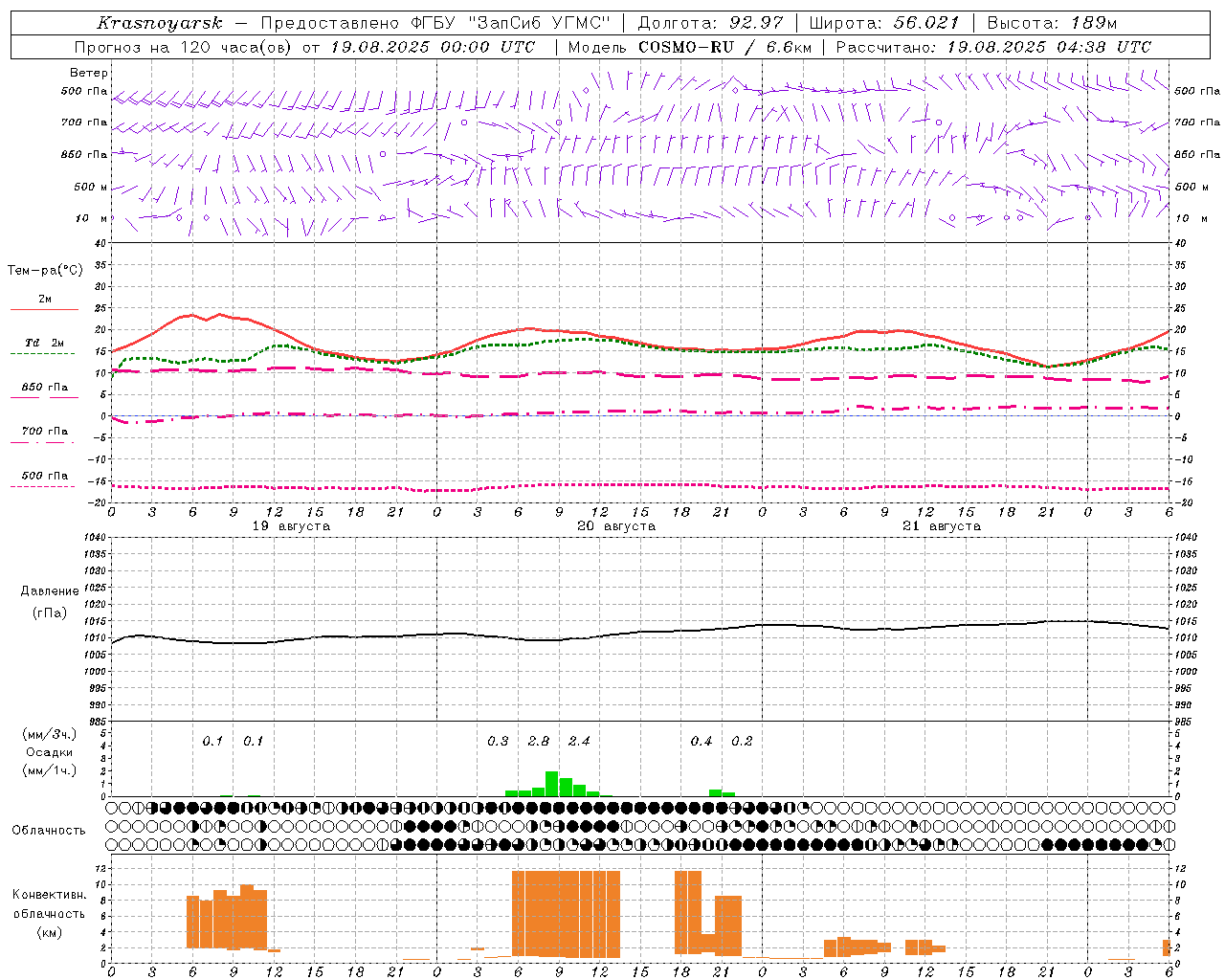The width and height of the screenshot is (1225, 980).
Task: Click the '0.2' precipitation amount value
Action: point(742,742)
